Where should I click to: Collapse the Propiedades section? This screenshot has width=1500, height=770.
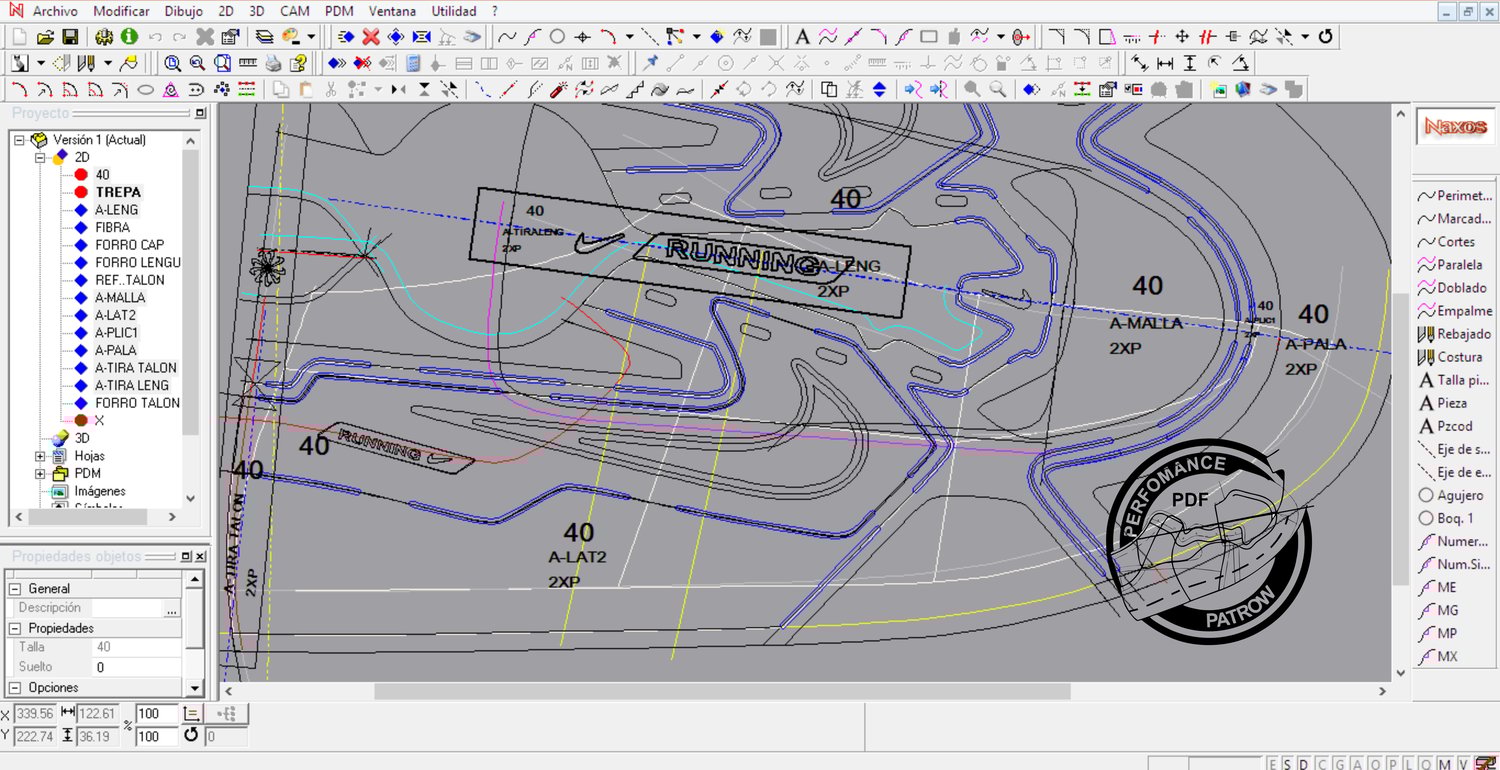tap(15, 628)
